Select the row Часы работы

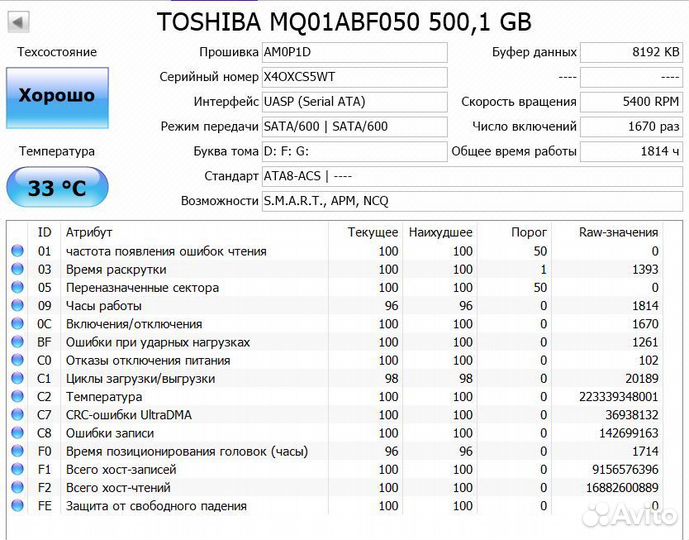[x=335, y=305]
